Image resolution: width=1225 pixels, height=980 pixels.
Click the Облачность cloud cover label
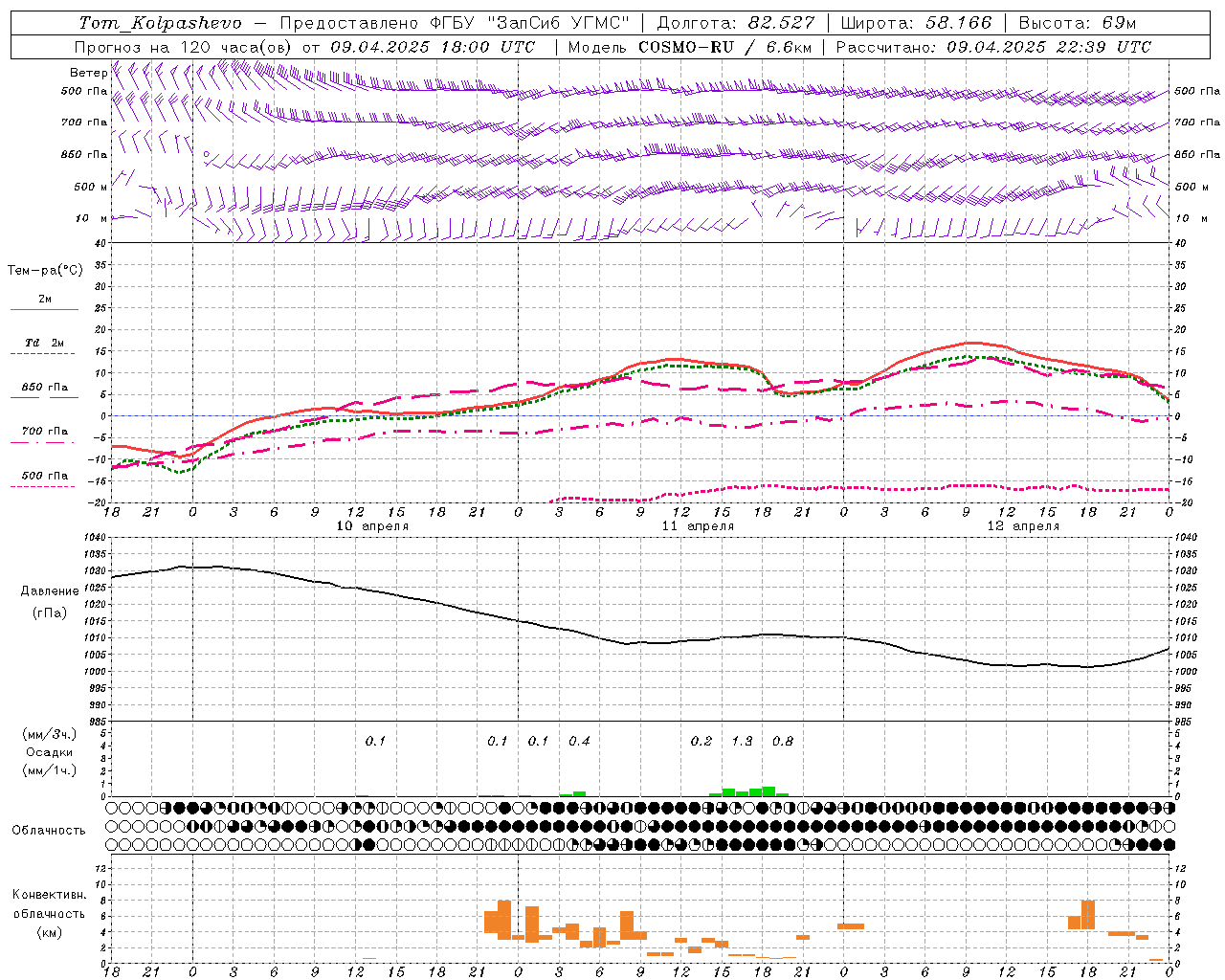click(49, 831)
